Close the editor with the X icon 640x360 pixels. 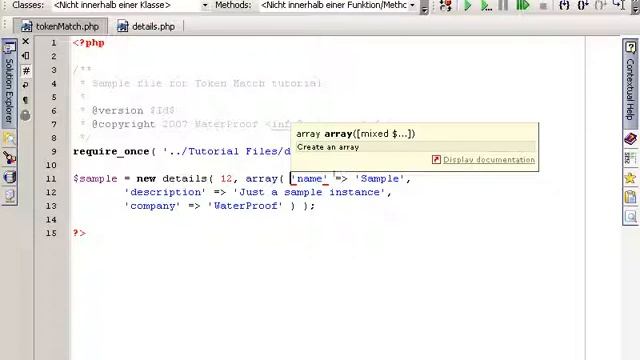click(x=25, y=41)
